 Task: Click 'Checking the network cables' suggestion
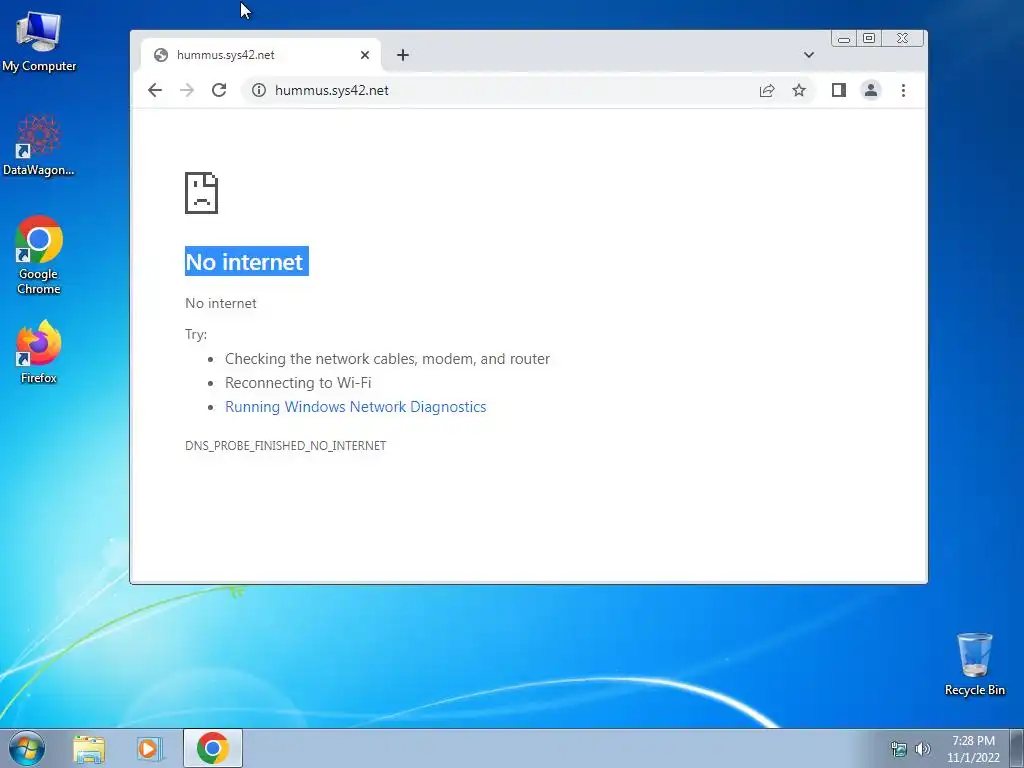387,359
